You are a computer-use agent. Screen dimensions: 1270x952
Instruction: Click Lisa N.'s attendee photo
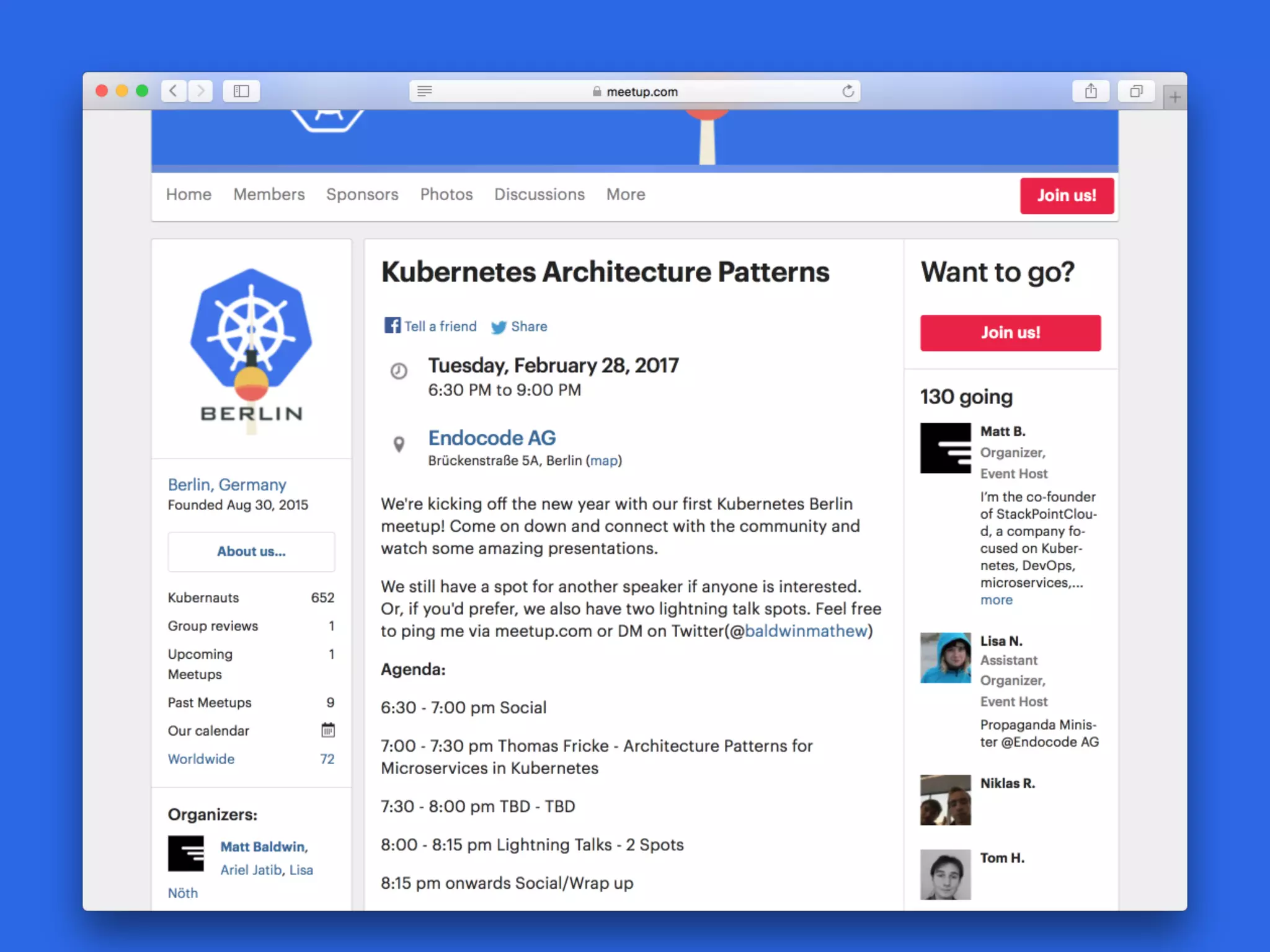(945, 658)
